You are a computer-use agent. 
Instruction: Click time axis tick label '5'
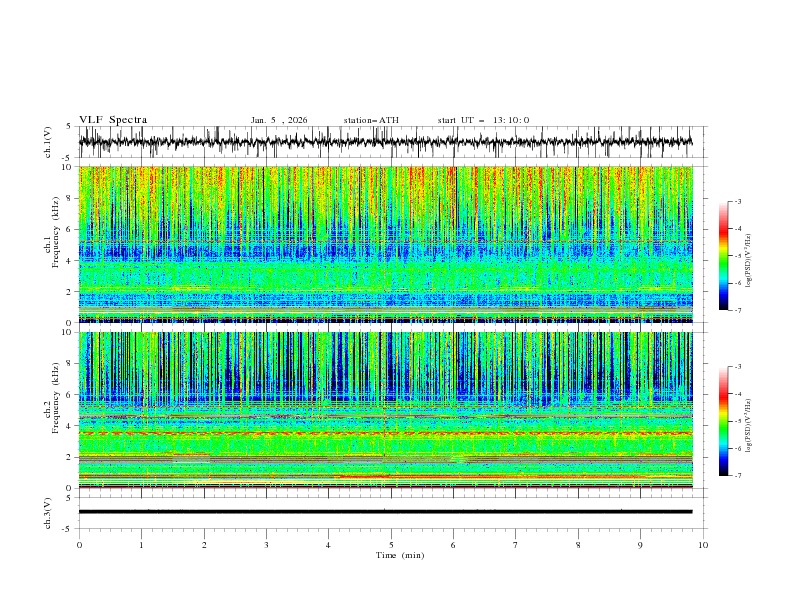tap(391, 545)
